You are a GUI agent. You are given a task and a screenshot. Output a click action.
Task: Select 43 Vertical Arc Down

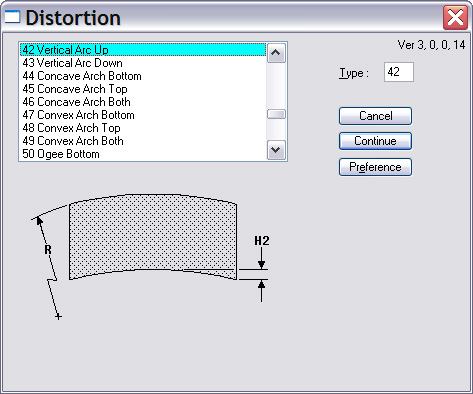tap(143, 63)
